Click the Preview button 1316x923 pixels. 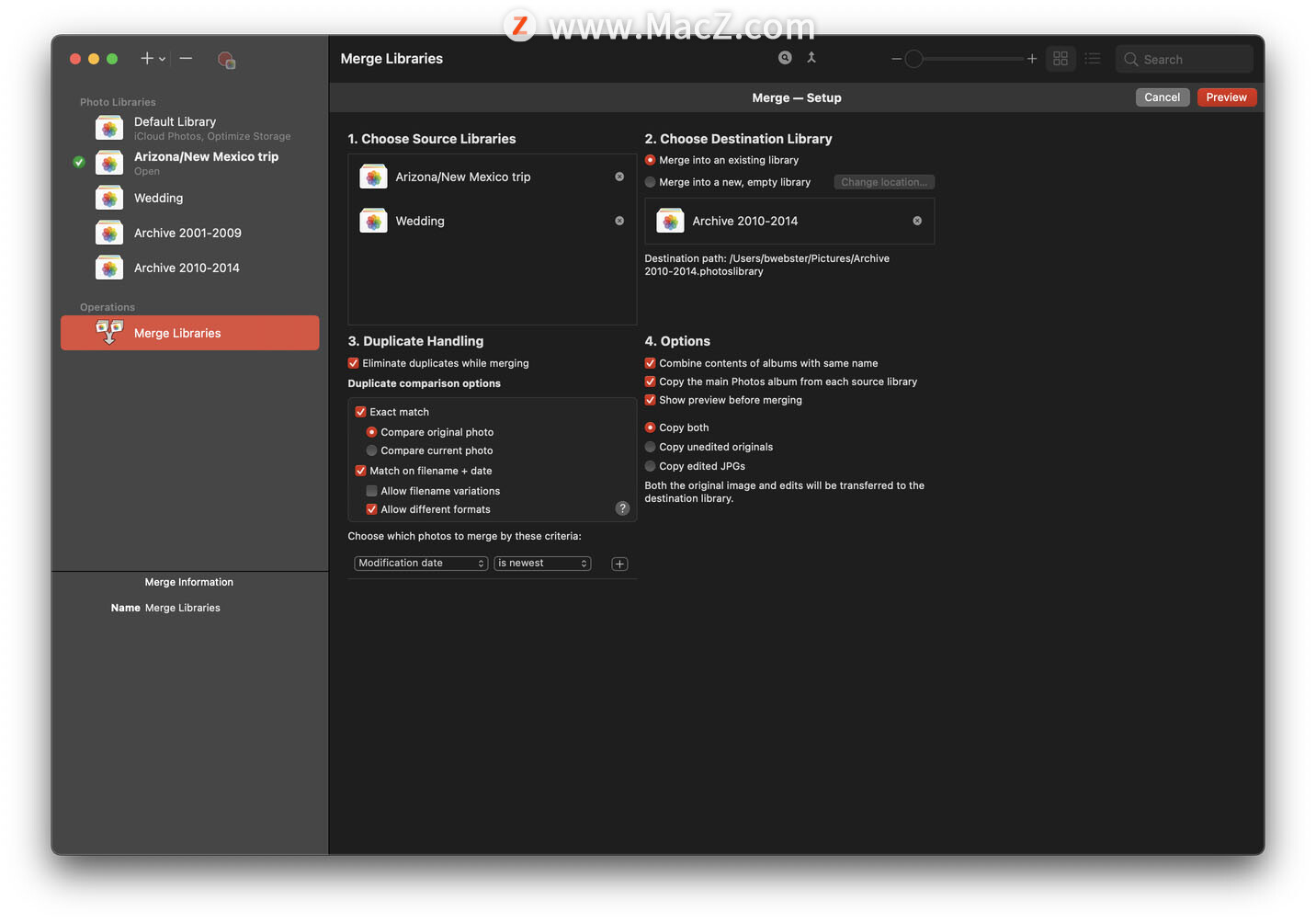tap(1226, 97)
